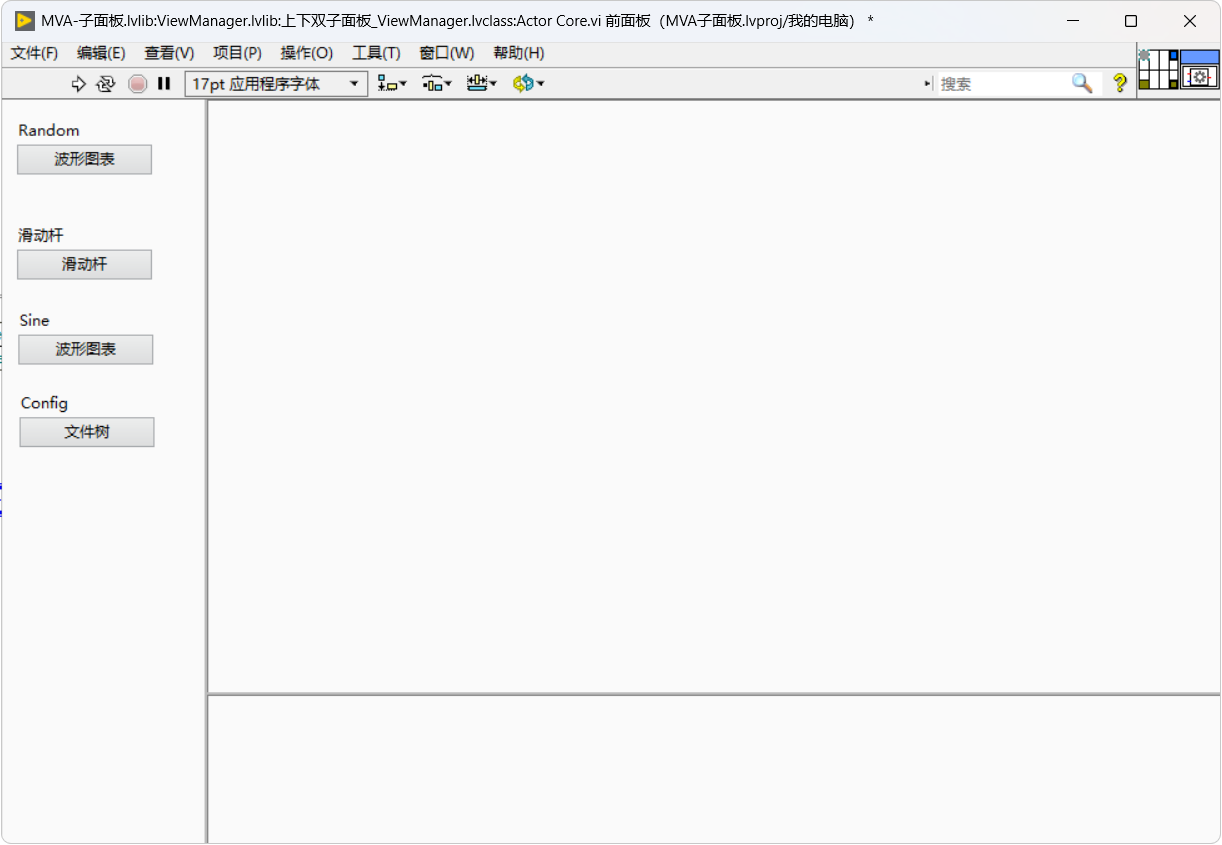Open the context help question mark
This screenshot has height=845, width=1222.
pyautogui.click(x=1120, y=84)
